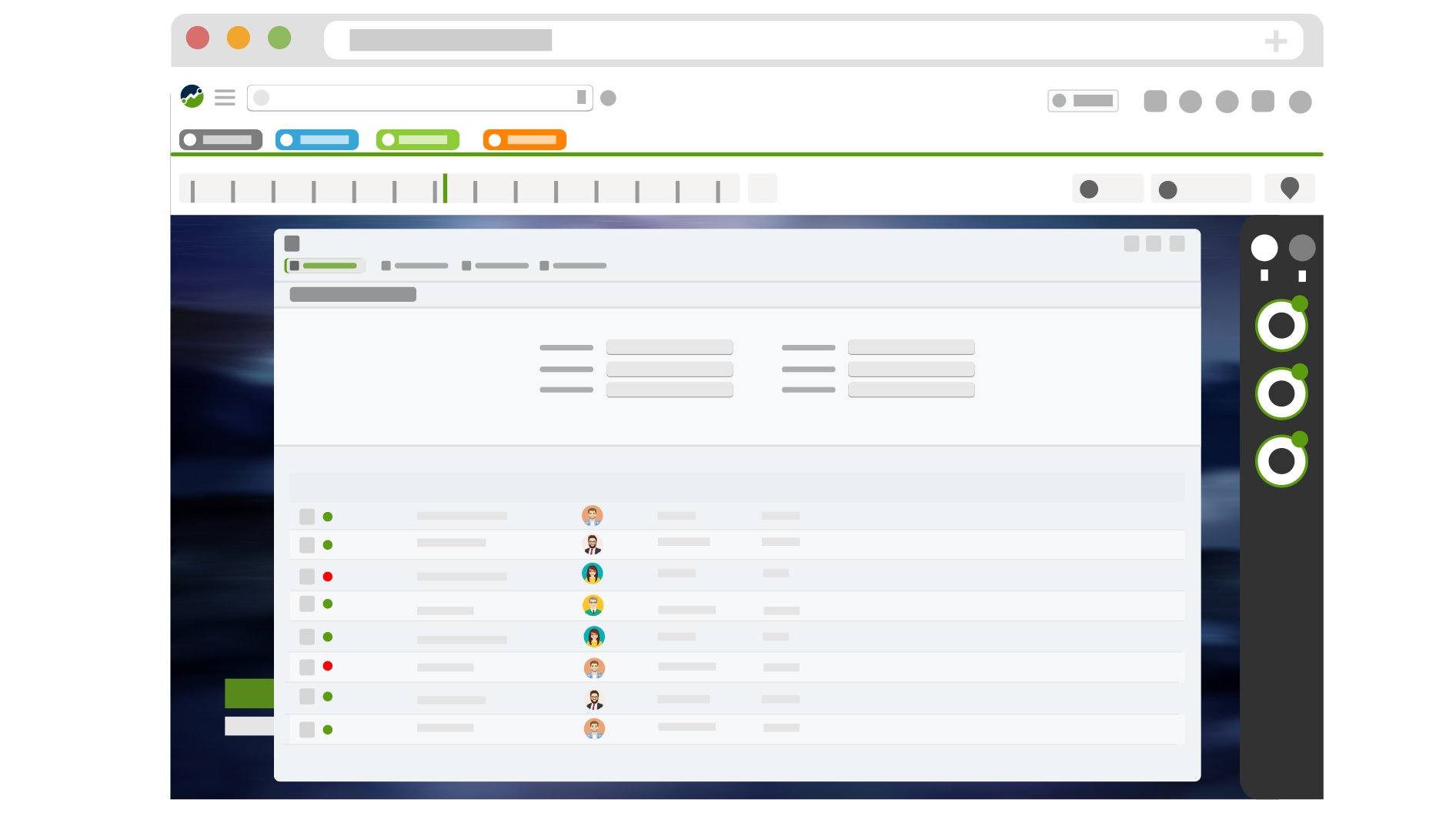Click the dark square icon at panel top-left
This screenshot has height=813, width=1456.
point(292,243)
